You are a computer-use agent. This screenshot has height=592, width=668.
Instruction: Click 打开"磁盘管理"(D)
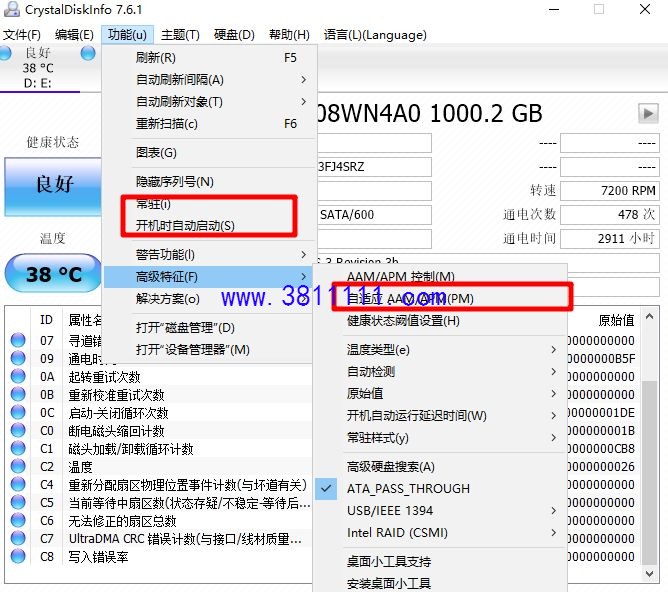210,328
